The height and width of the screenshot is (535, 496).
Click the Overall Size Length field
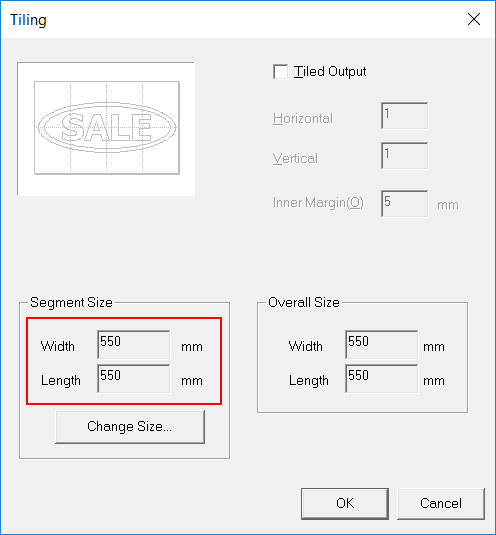[381, 379]
